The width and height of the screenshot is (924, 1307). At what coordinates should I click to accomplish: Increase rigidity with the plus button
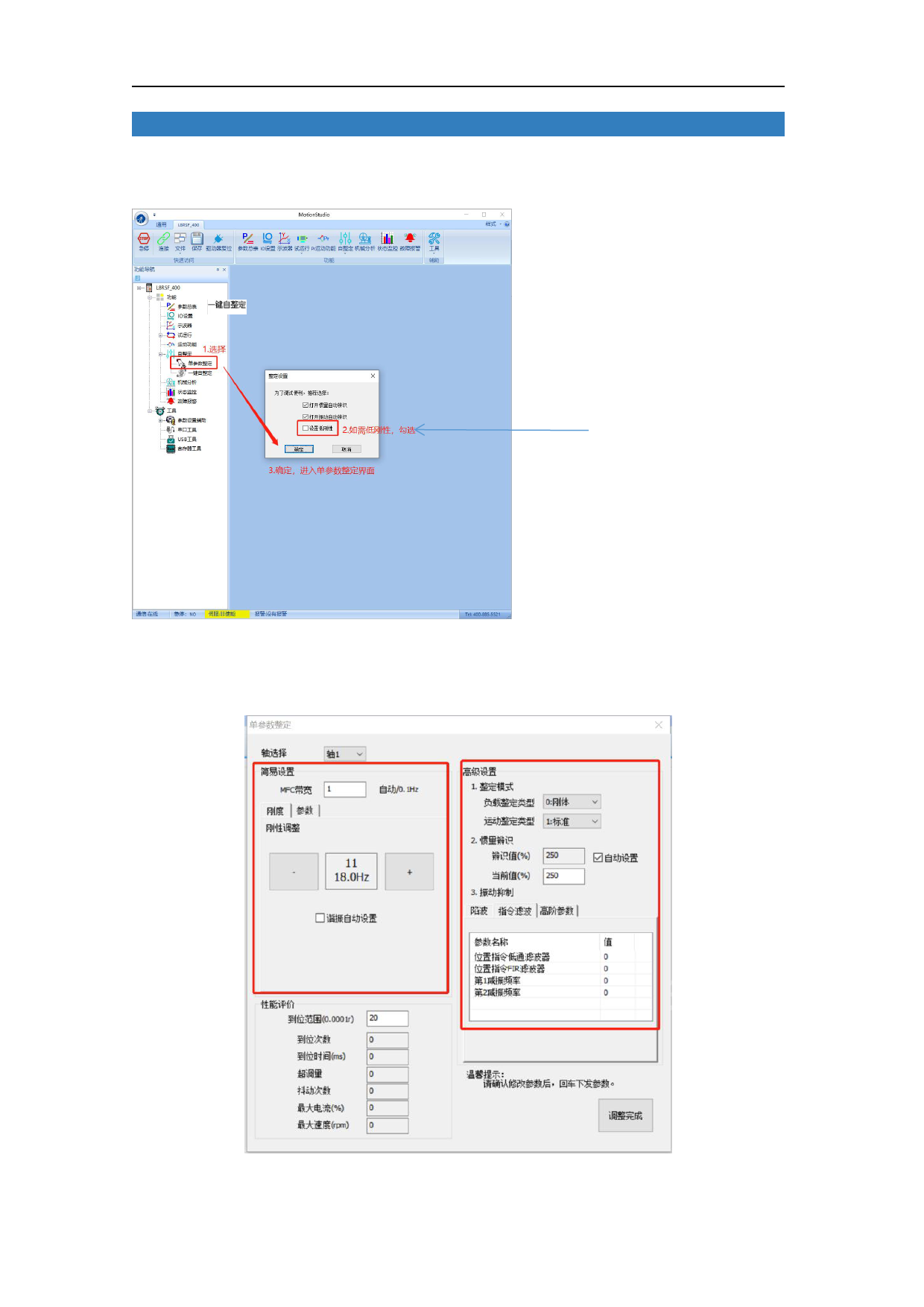pos(409,872)
